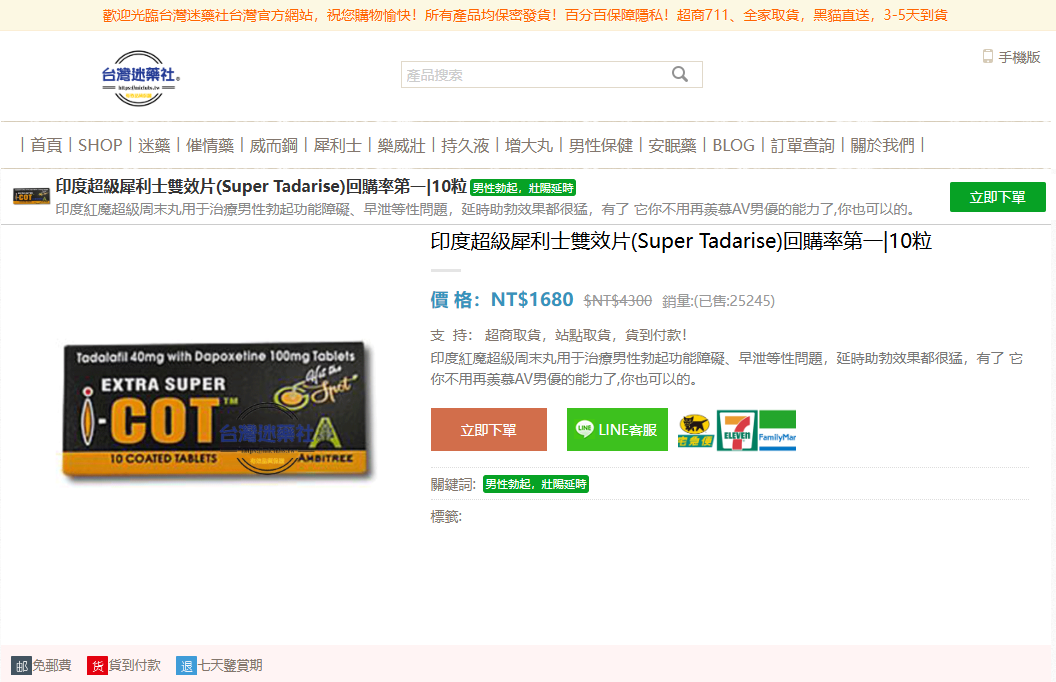Image resolution: width=1056 pixels, height=682 pixels.
Task: Click the 手機版 mobile version icon
Action: click(x=988, y=57)
